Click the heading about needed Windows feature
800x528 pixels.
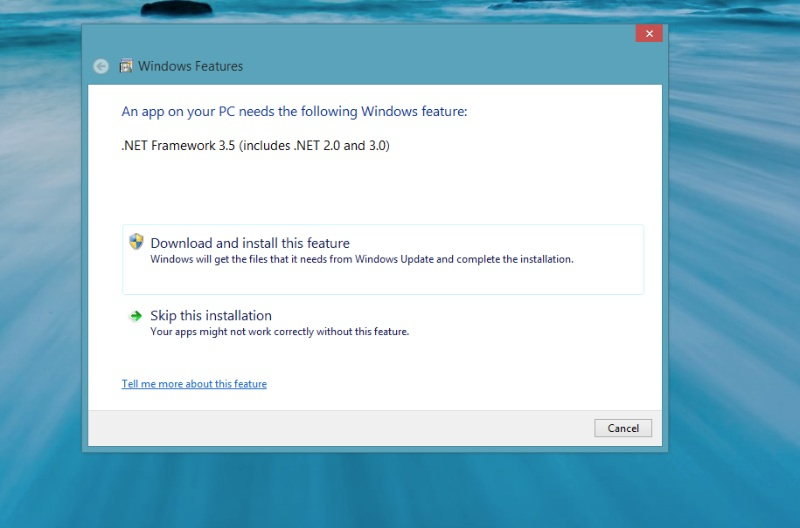294,111
